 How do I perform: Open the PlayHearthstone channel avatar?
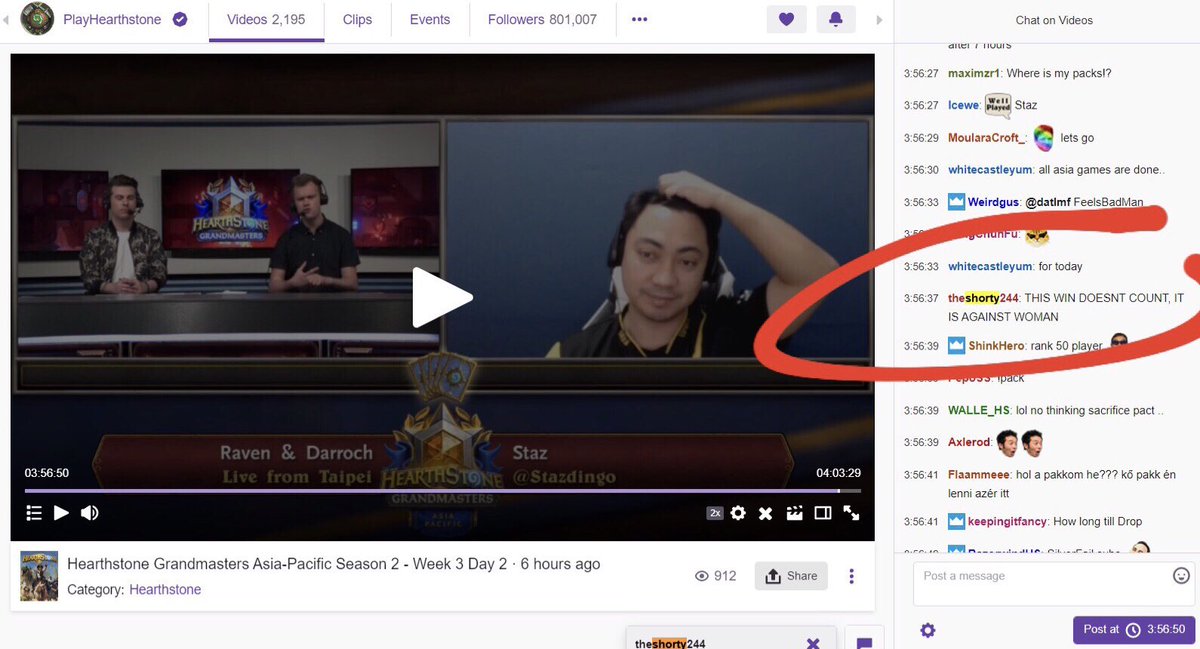37,19
